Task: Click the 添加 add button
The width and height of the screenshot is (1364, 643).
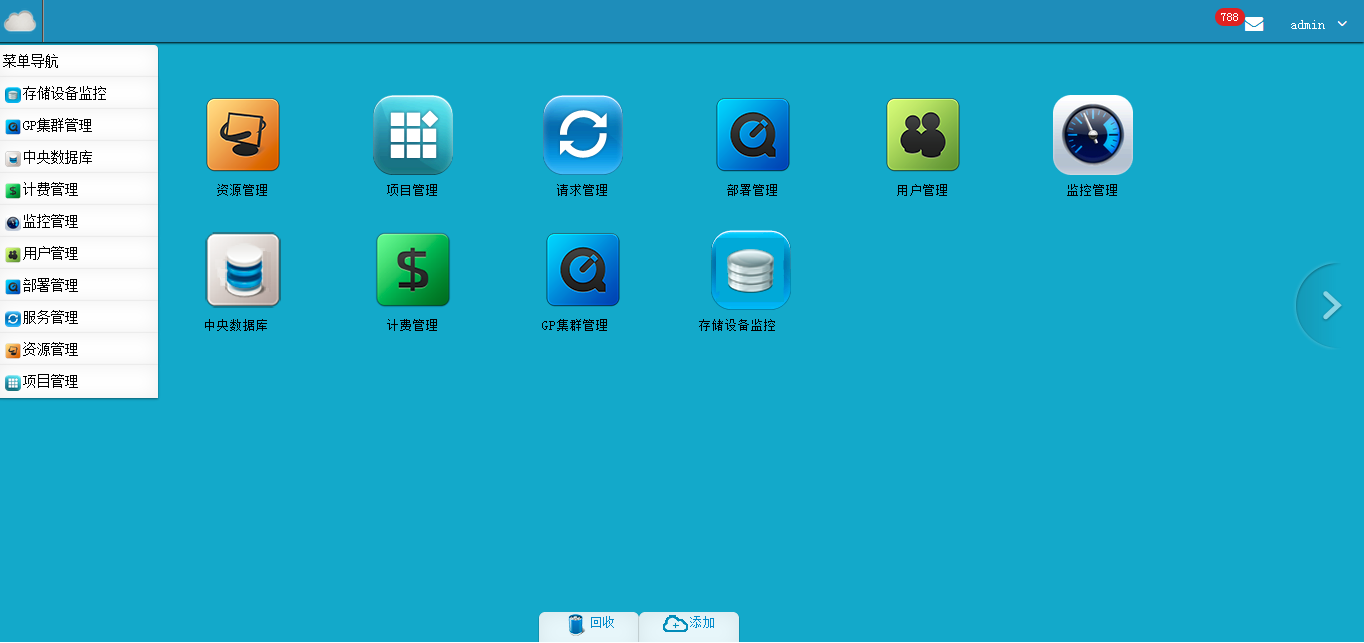Action: point(689,624)
